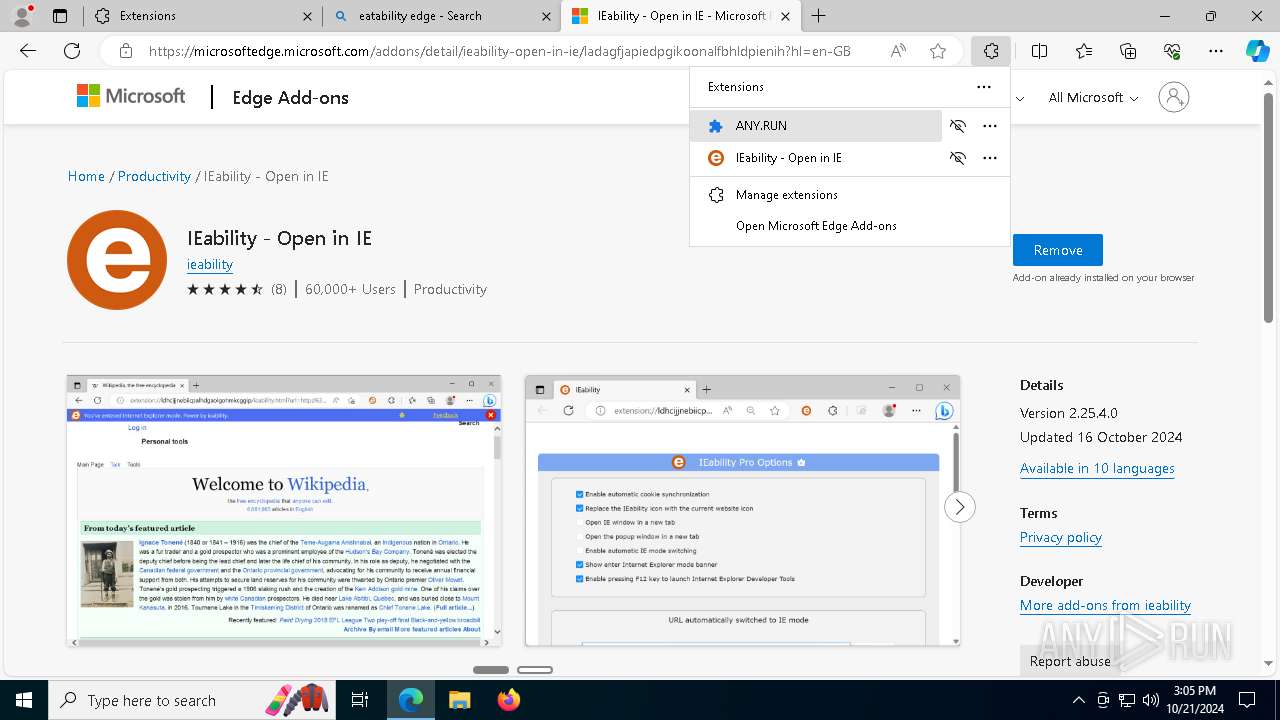
Task: Open the extensions panel more options ellipsis
Action: (984, 87)
